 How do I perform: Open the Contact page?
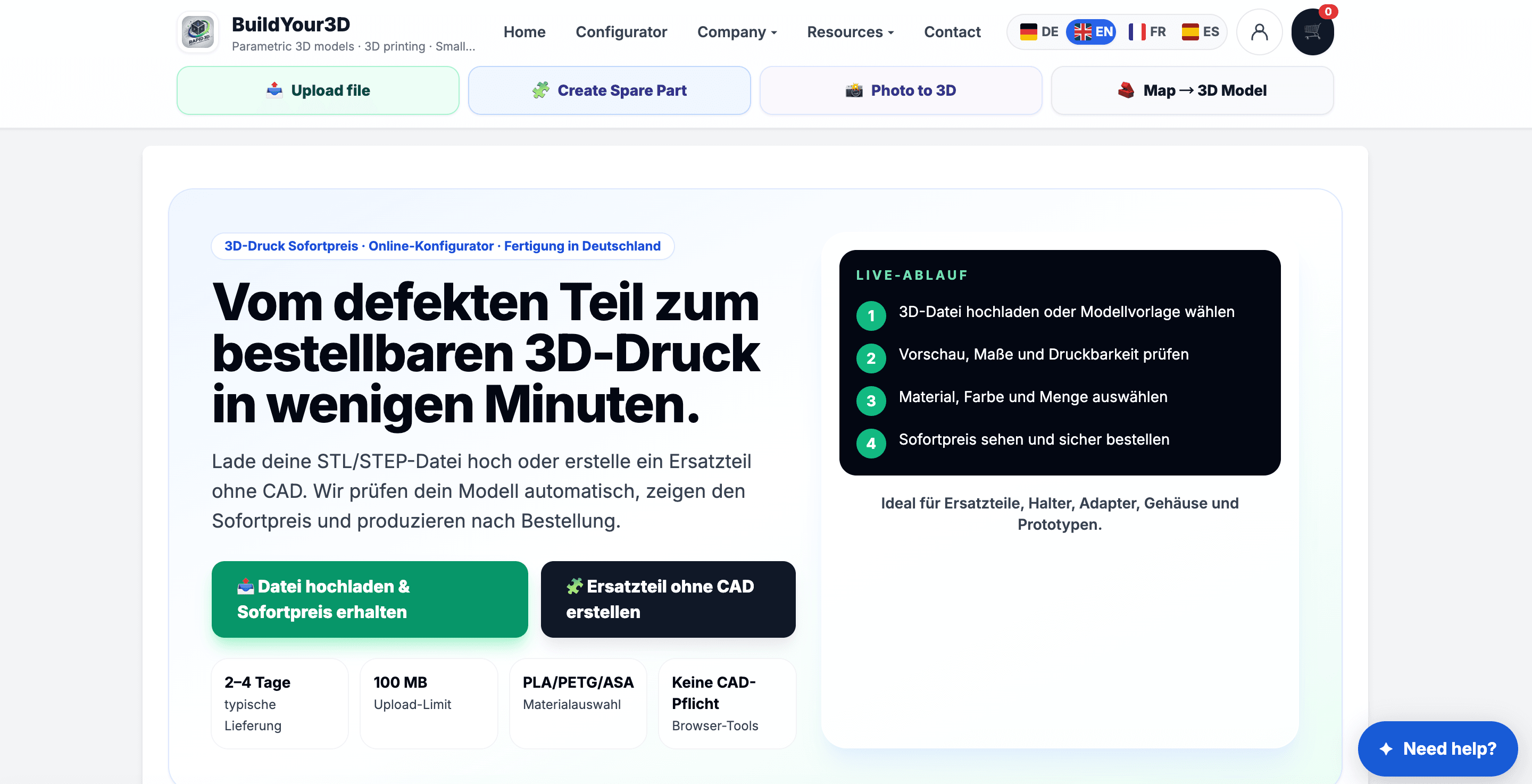click(x=952, y=32)
